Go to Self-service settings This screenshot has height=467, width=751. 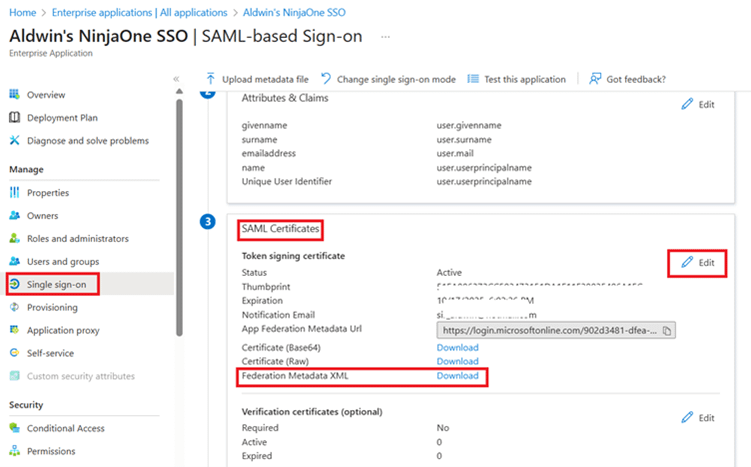(x=50, y=353)
